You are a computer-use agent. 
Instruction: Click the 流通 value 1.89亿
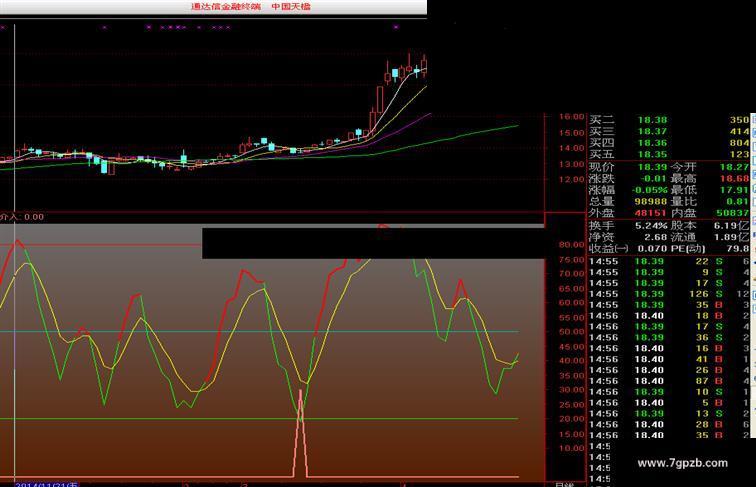pos(731,237)
